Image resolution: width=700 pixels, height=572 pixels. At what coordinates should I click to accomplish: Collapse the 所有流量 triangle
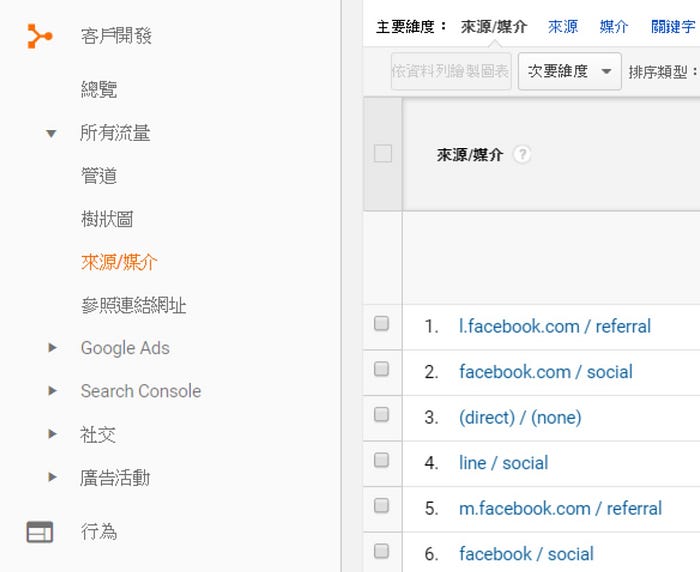51,133
